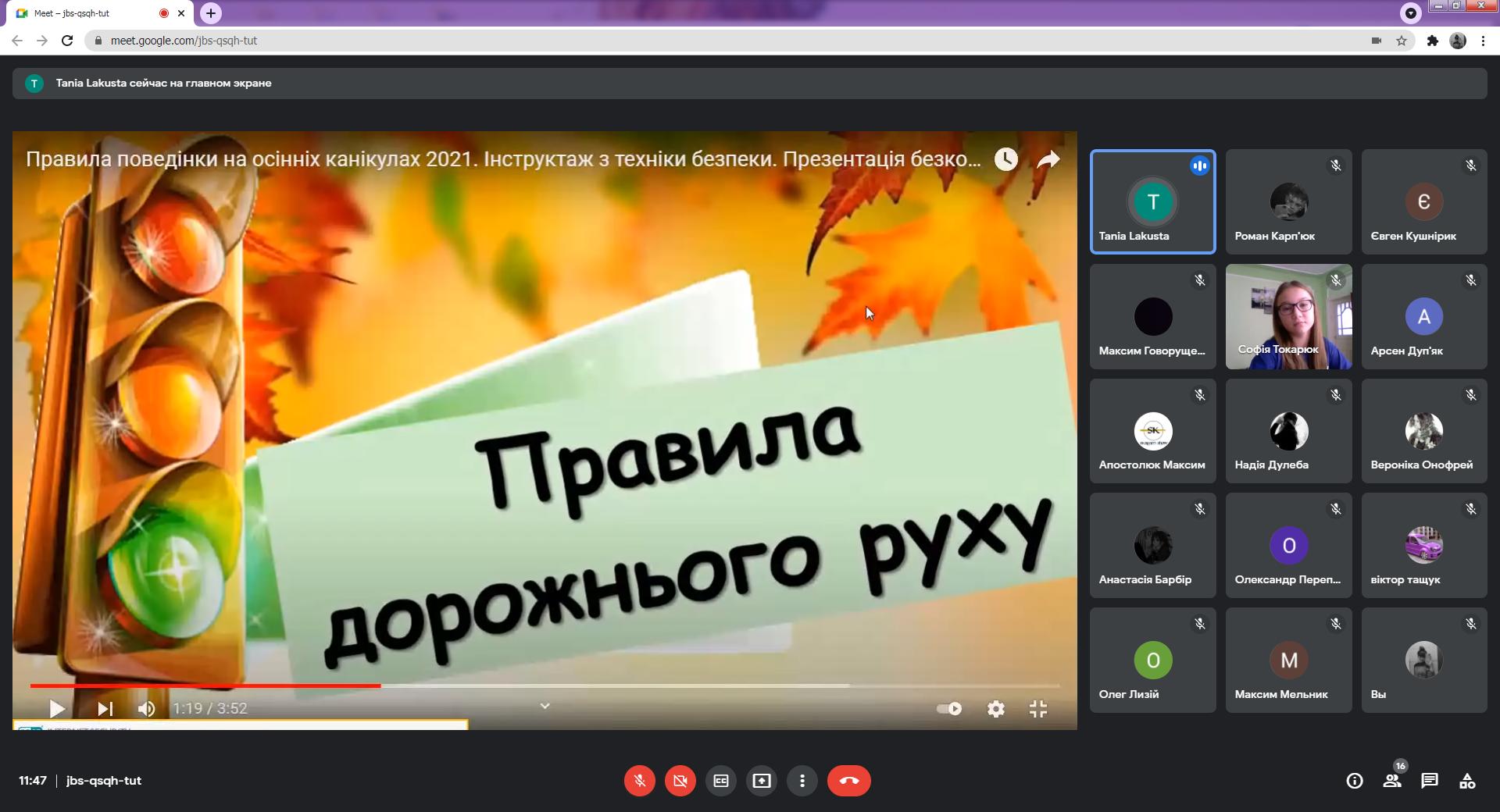
Task: Select the Роман Карп'юк tile
Action: [1289, 201]
